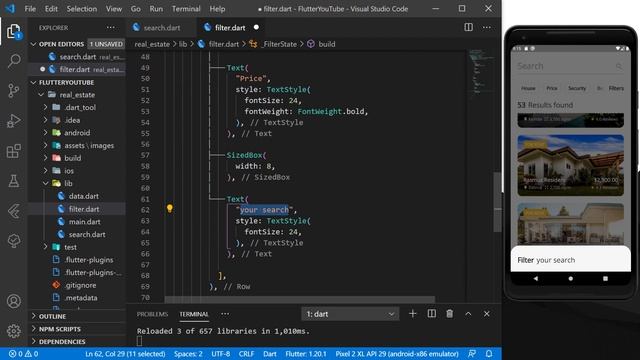Change Dart language mode in status bar
Image resolution: width=640 pixels, height=360 pixels.
point(269,353)
